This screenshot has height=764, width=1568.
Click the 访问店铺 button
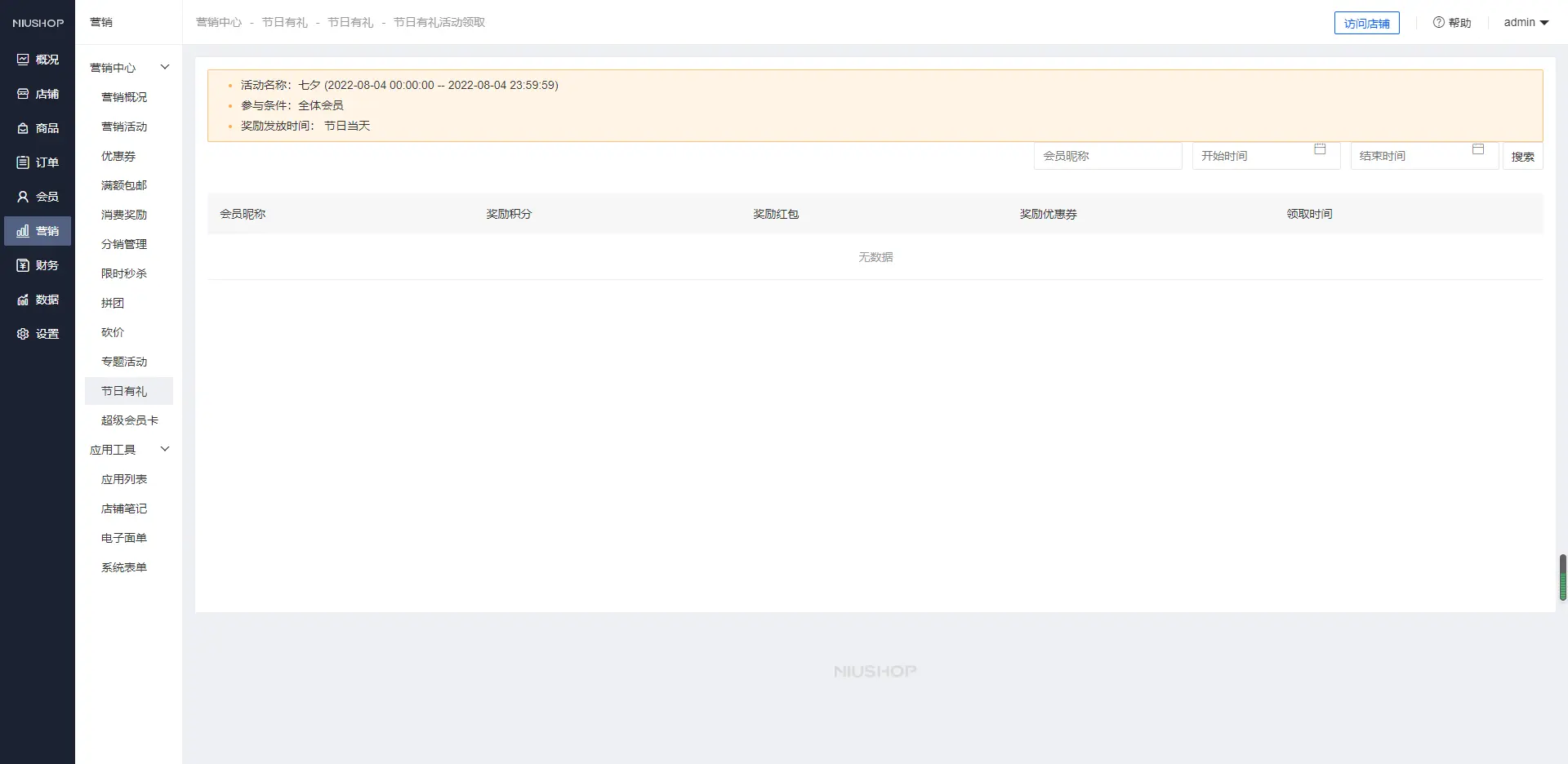(x=1366, y=24)
